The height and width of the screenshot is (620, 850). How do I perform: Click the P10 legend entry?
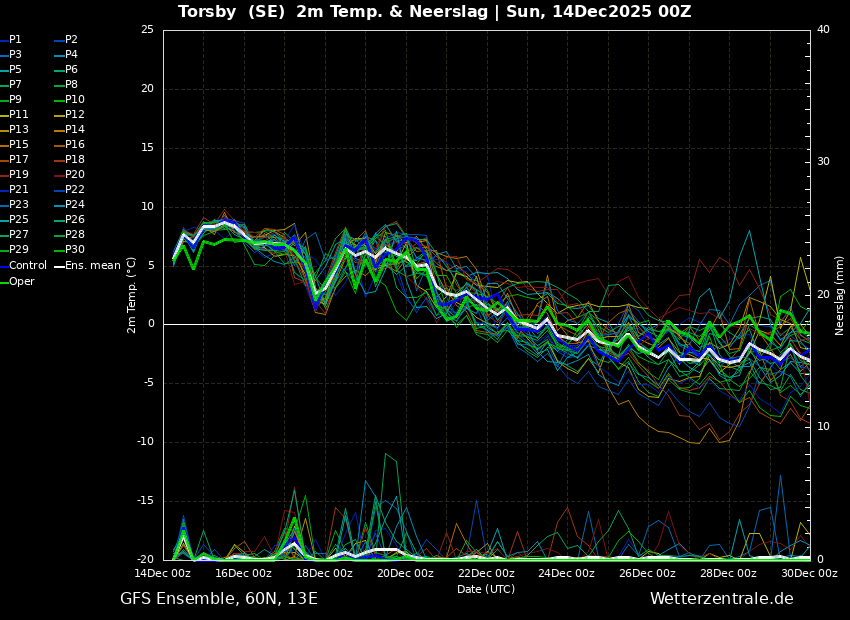click(70, 100)
